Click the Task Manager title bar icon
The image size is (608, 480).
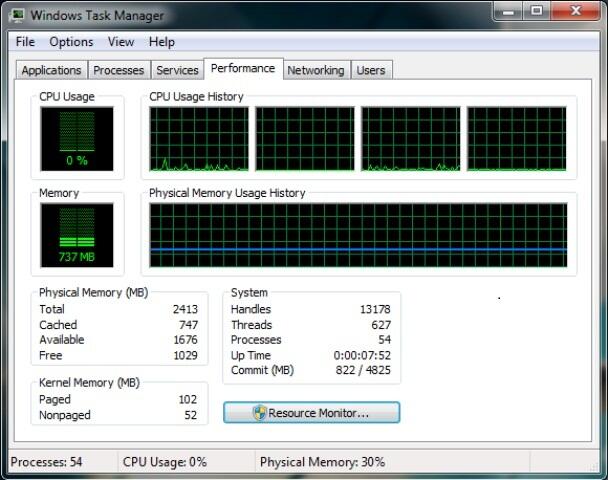pyautogui.click(x=17, y=15)
